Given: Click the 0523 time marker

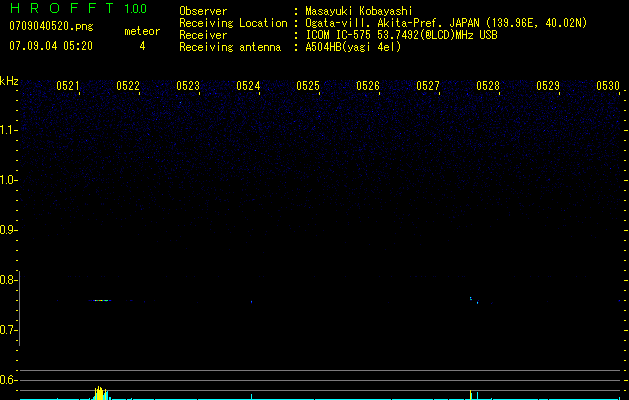Looking at the screenshot, I should 188,86.
